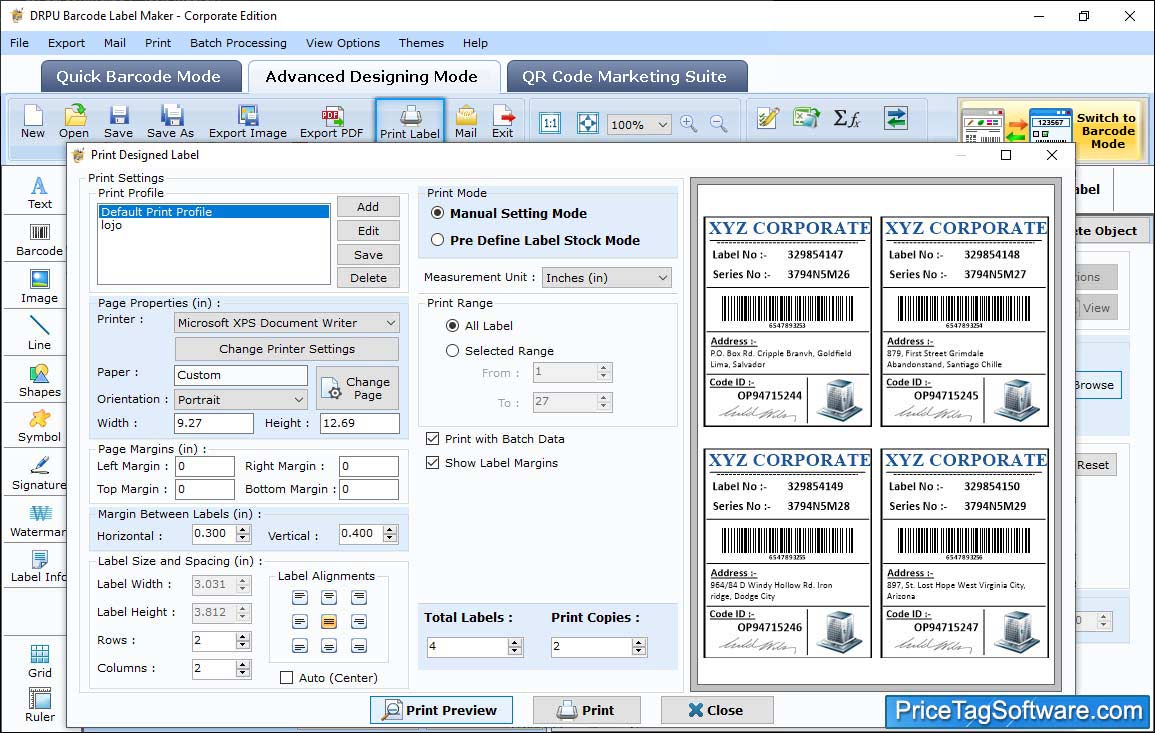
Task: Click the Close button in dialog
Action: 717,710
